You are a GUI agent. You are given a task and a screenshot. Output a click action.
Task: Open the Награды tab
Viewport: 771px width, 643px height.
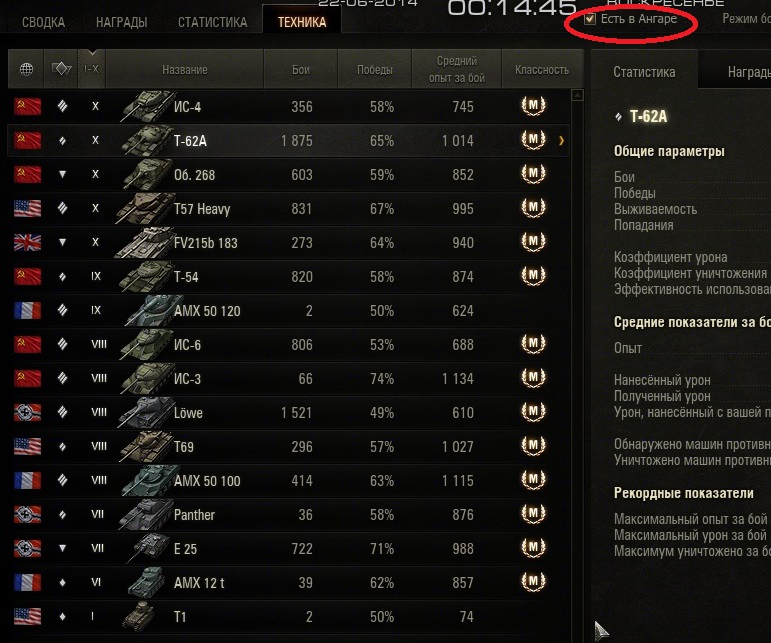coord(121,22)
